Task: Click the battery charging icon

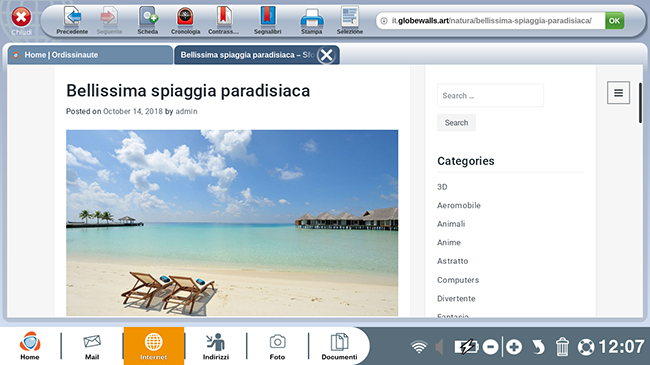Action: [466, 347]
